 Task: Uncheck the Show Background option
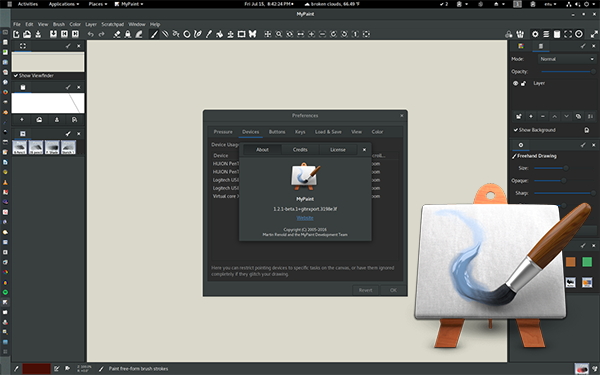coord(516,130)
